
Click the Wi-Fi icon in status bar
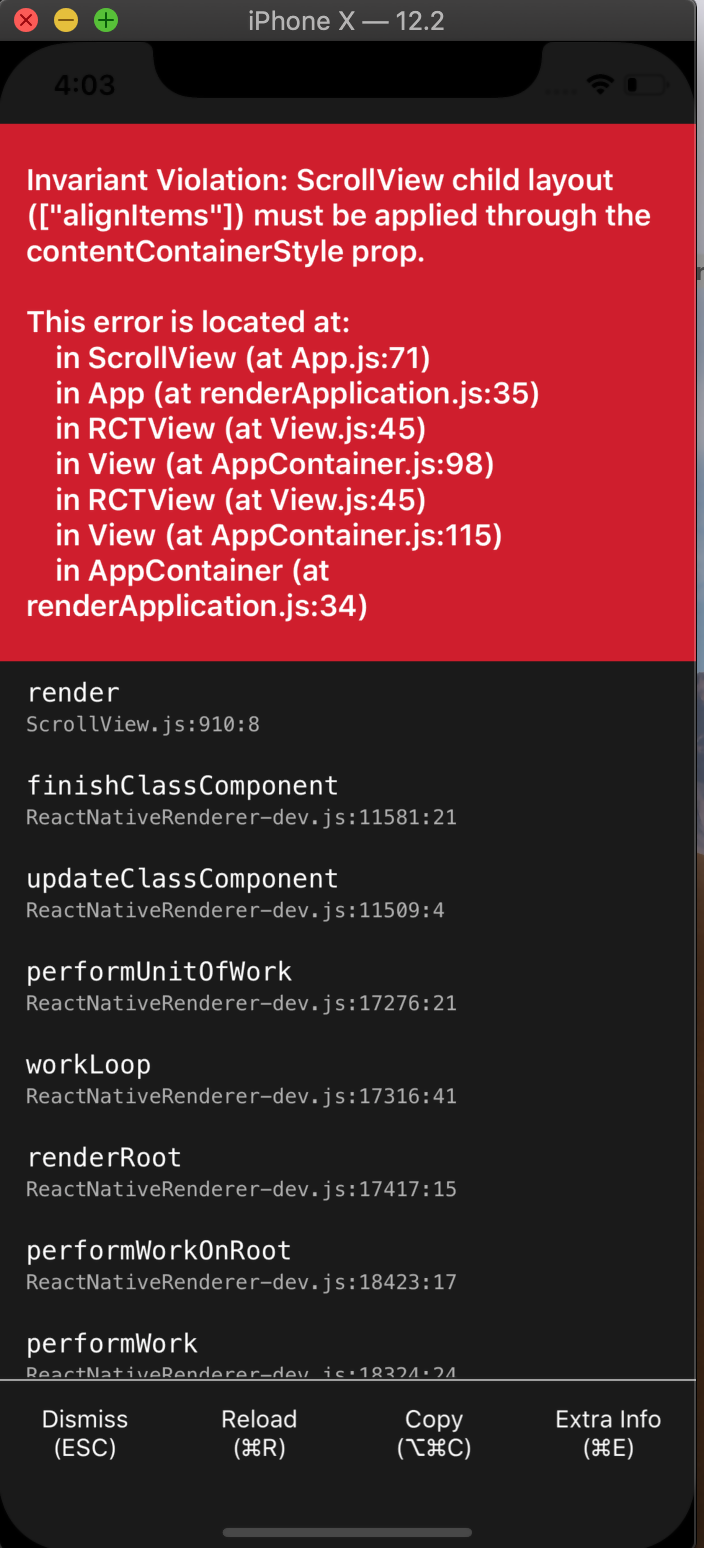pyautogui.click(x=601, y=85)
